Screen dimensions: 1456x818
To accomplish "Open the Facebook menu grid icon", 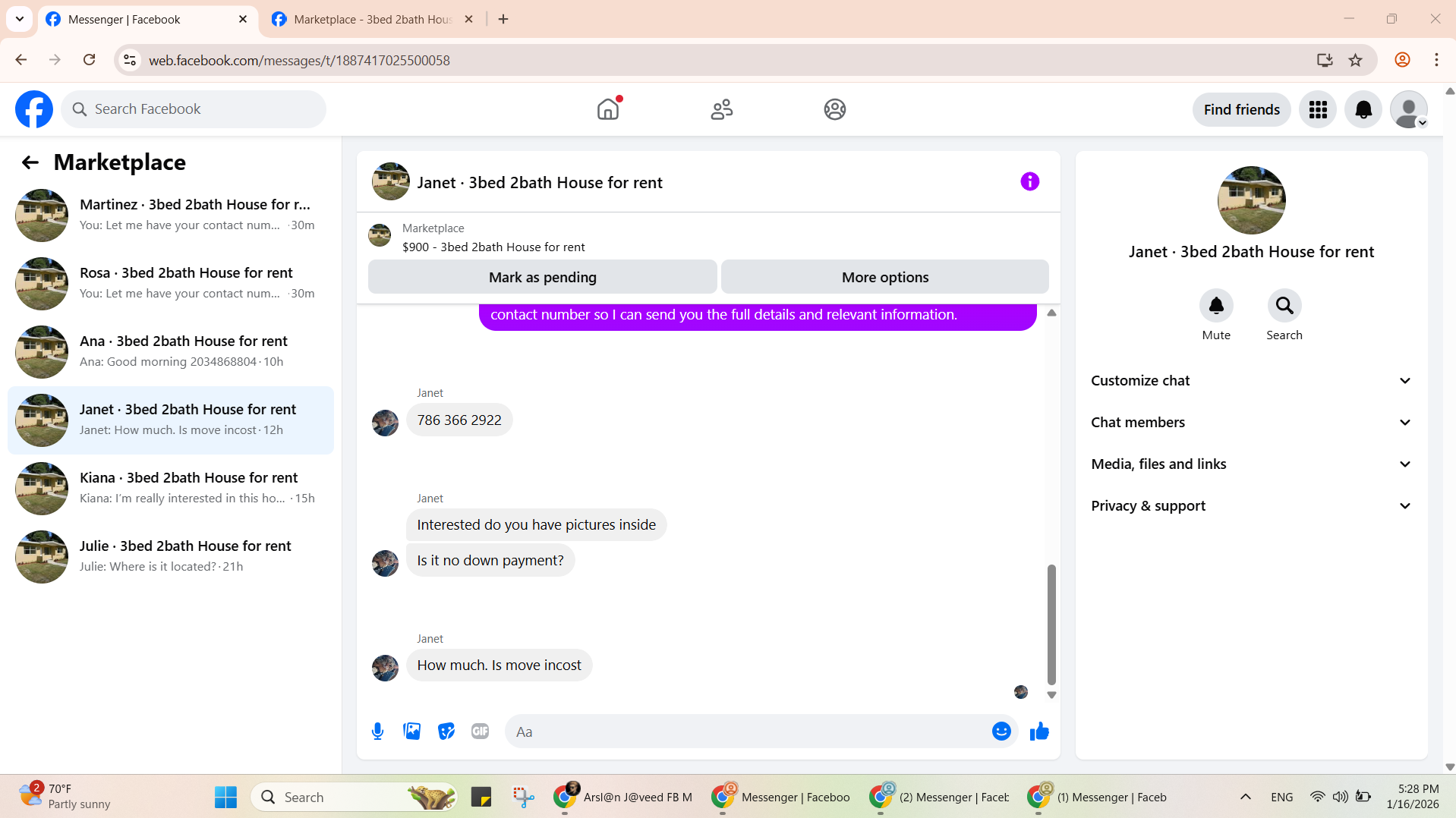I will tap(1318, 110).
